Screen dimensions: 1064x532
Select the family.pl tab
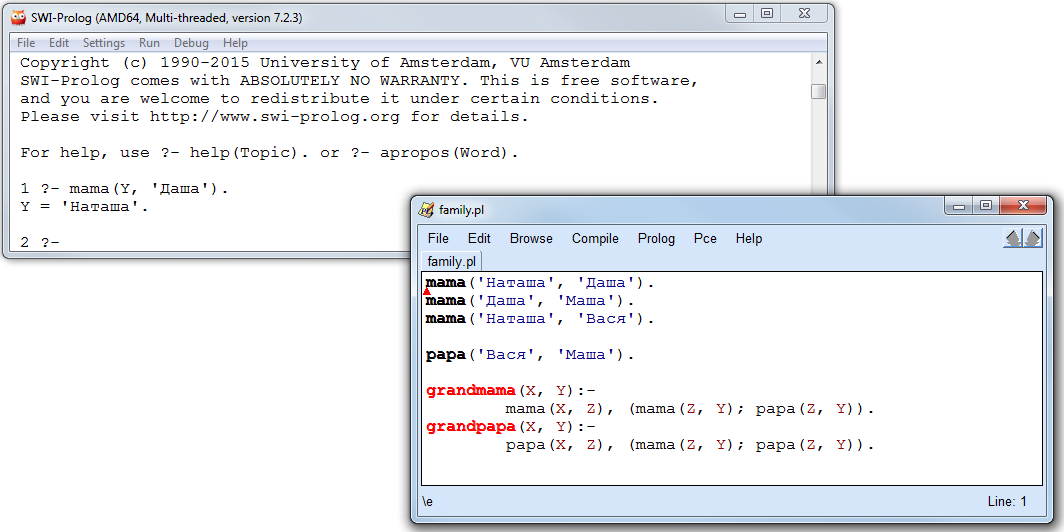451,262
